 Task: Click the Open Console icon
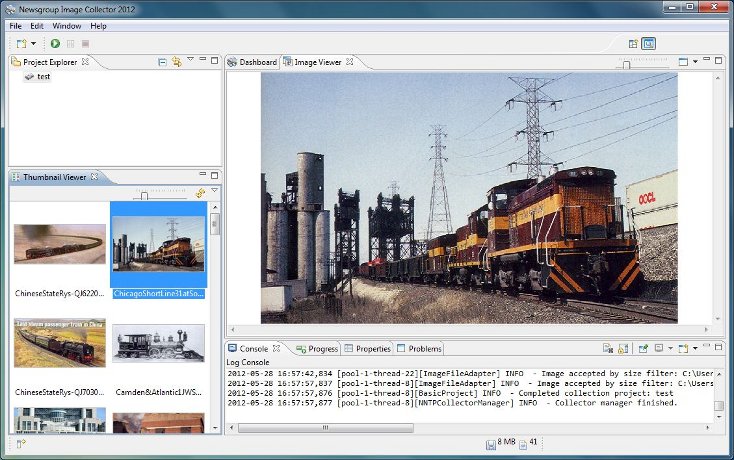683,348
